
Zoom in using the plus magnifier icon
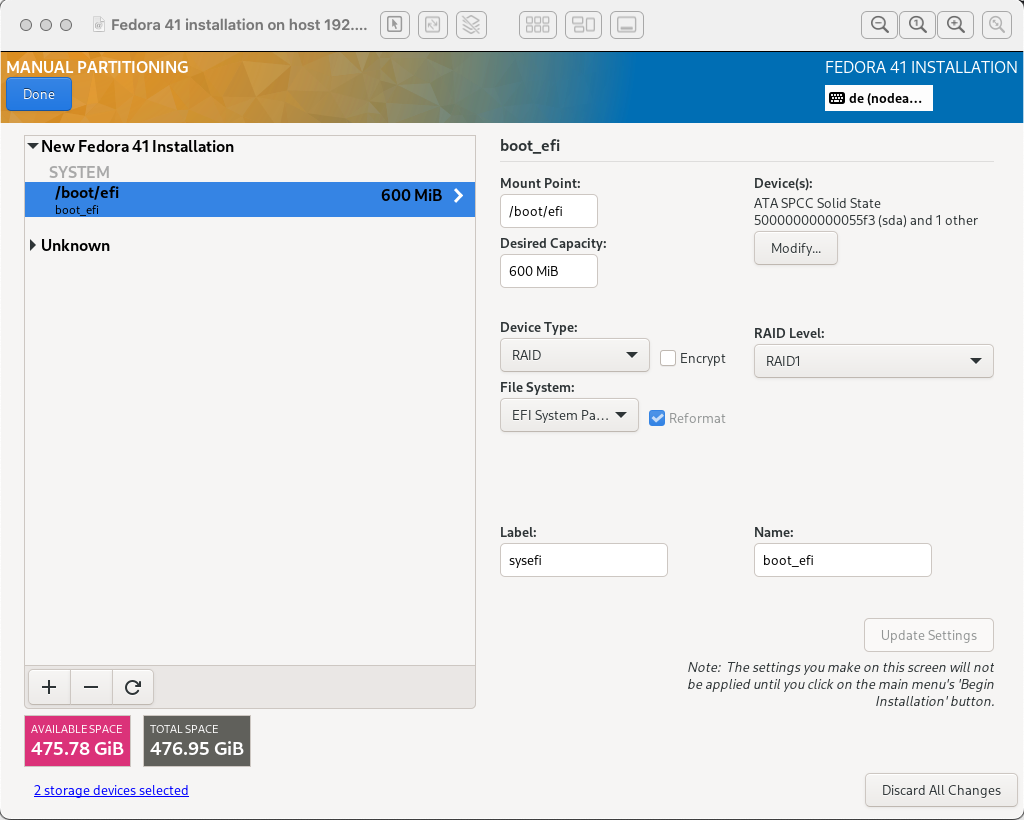955,25
